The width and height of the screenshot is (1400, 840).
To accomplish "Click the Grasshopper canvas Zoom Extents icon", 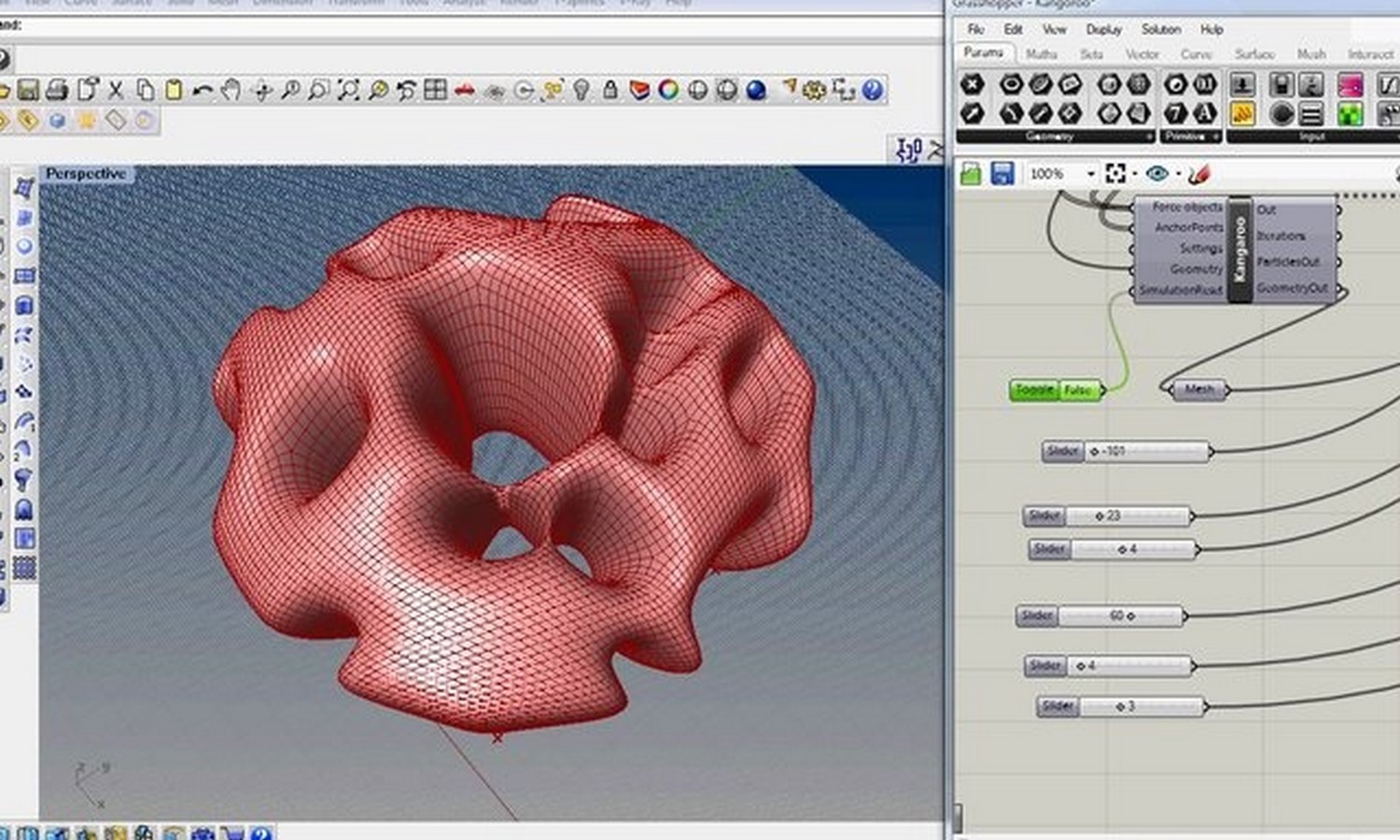I will pyautogui.click(x=1115, y=174).
